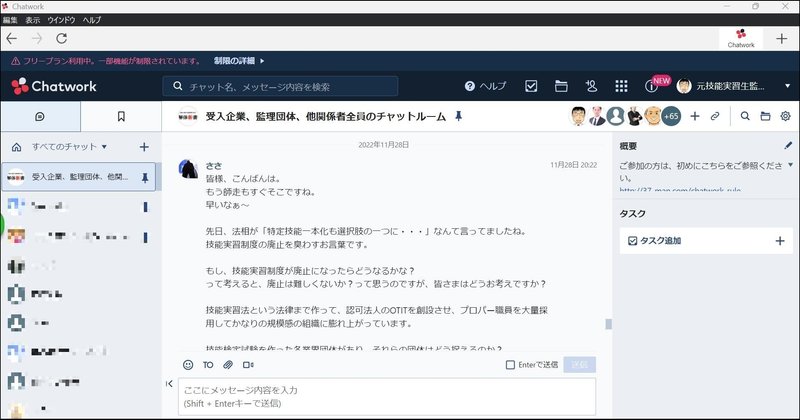Click the タスク section heading
This screenshot has height=420, width=800.
(633, 214)
